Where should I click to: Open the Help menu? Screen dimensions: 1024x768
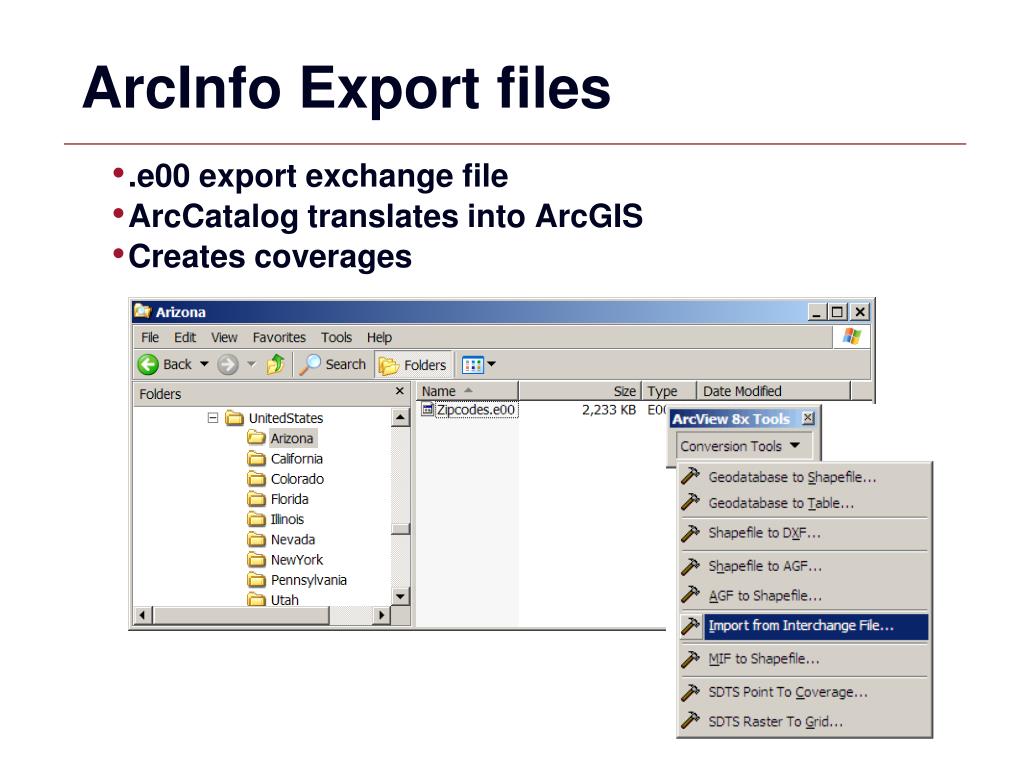tap(379, 337)
